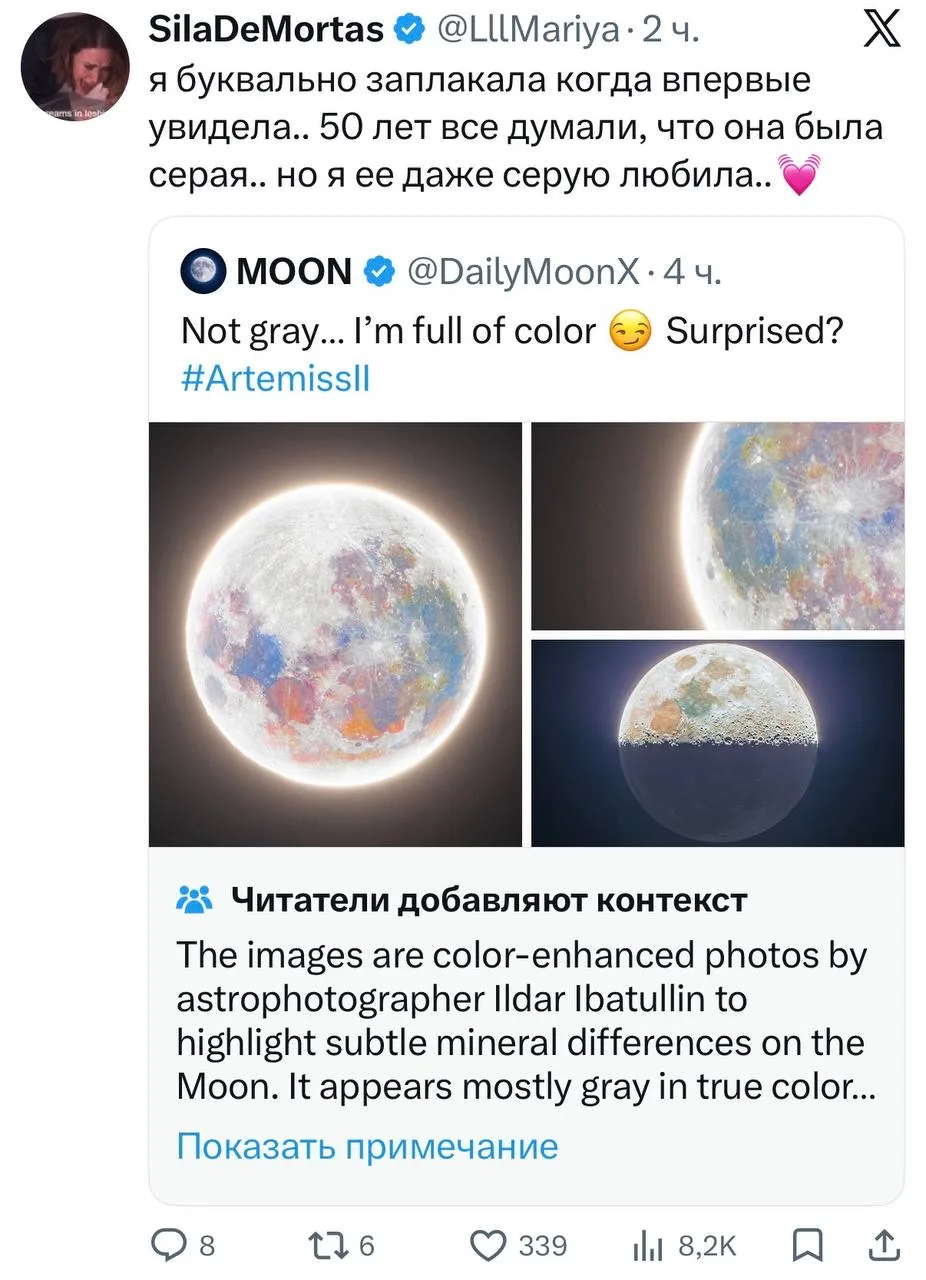Like the tweet with heart icon
This screenshot has width=926, height=1280.
click(488, 1244)
